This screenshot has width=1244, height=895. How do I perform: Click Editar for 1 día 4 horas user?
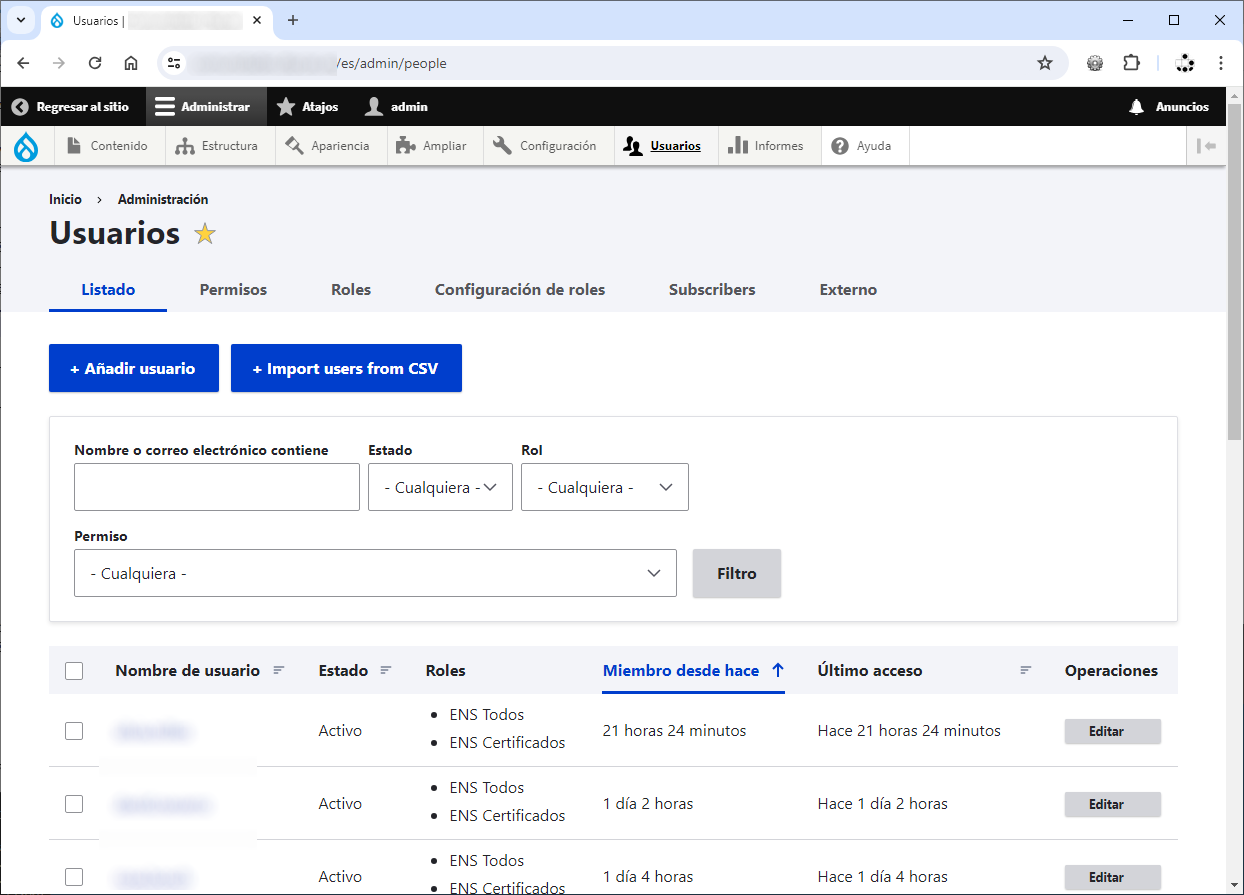1112,878
